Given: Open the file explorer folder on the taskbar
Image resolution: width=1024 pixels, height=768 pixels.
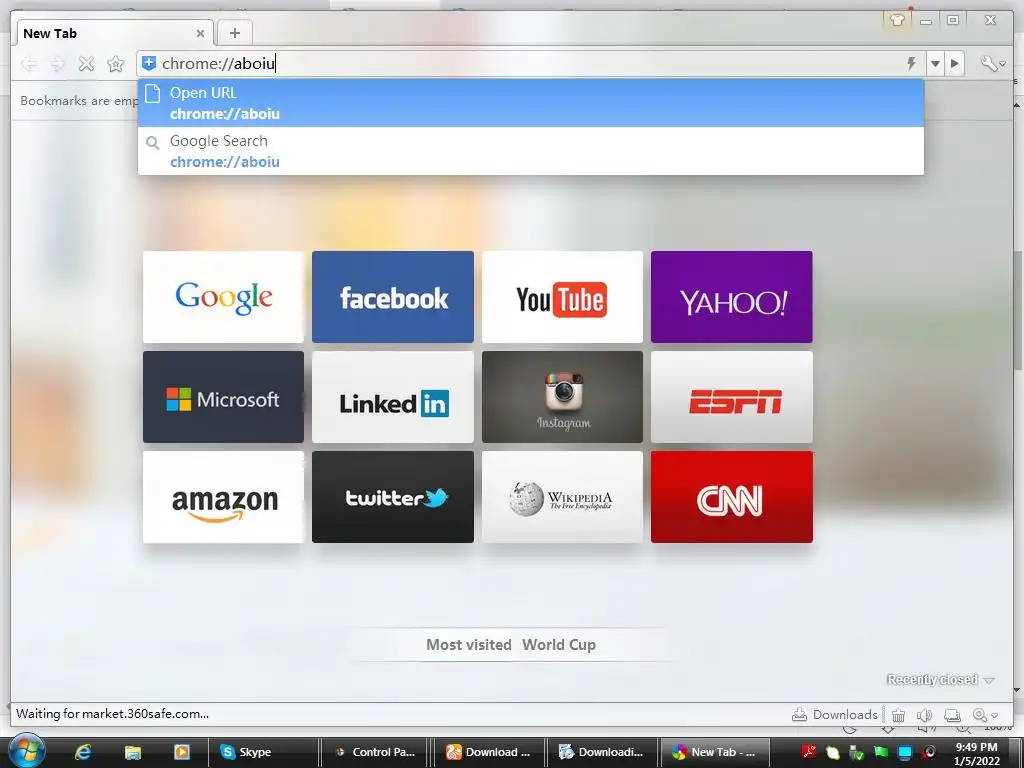Looking at the screenshot, I should coord(133,752).
